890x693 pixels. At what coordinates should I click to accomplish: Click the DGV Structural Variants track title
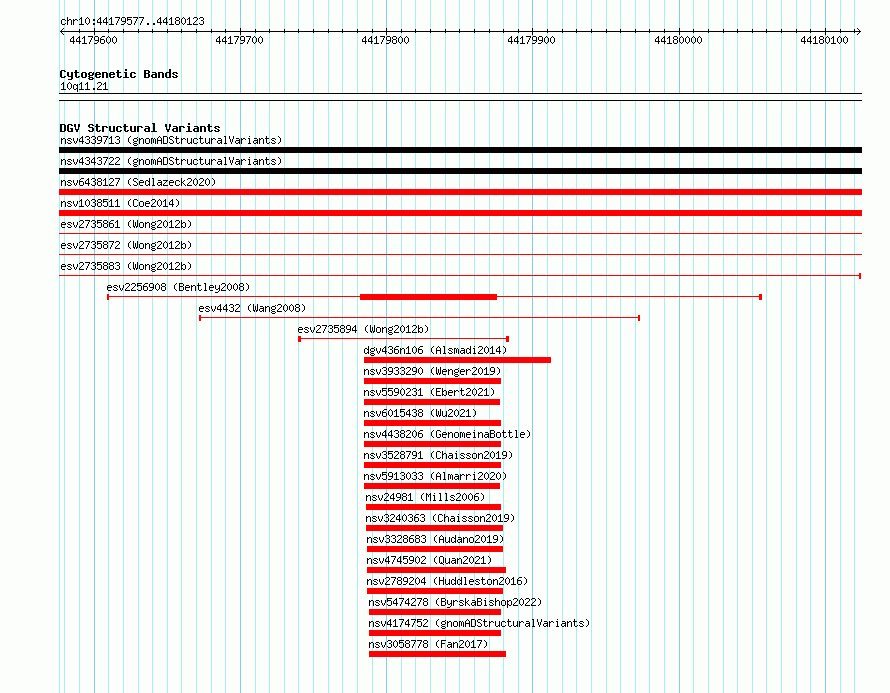[140, 128]
